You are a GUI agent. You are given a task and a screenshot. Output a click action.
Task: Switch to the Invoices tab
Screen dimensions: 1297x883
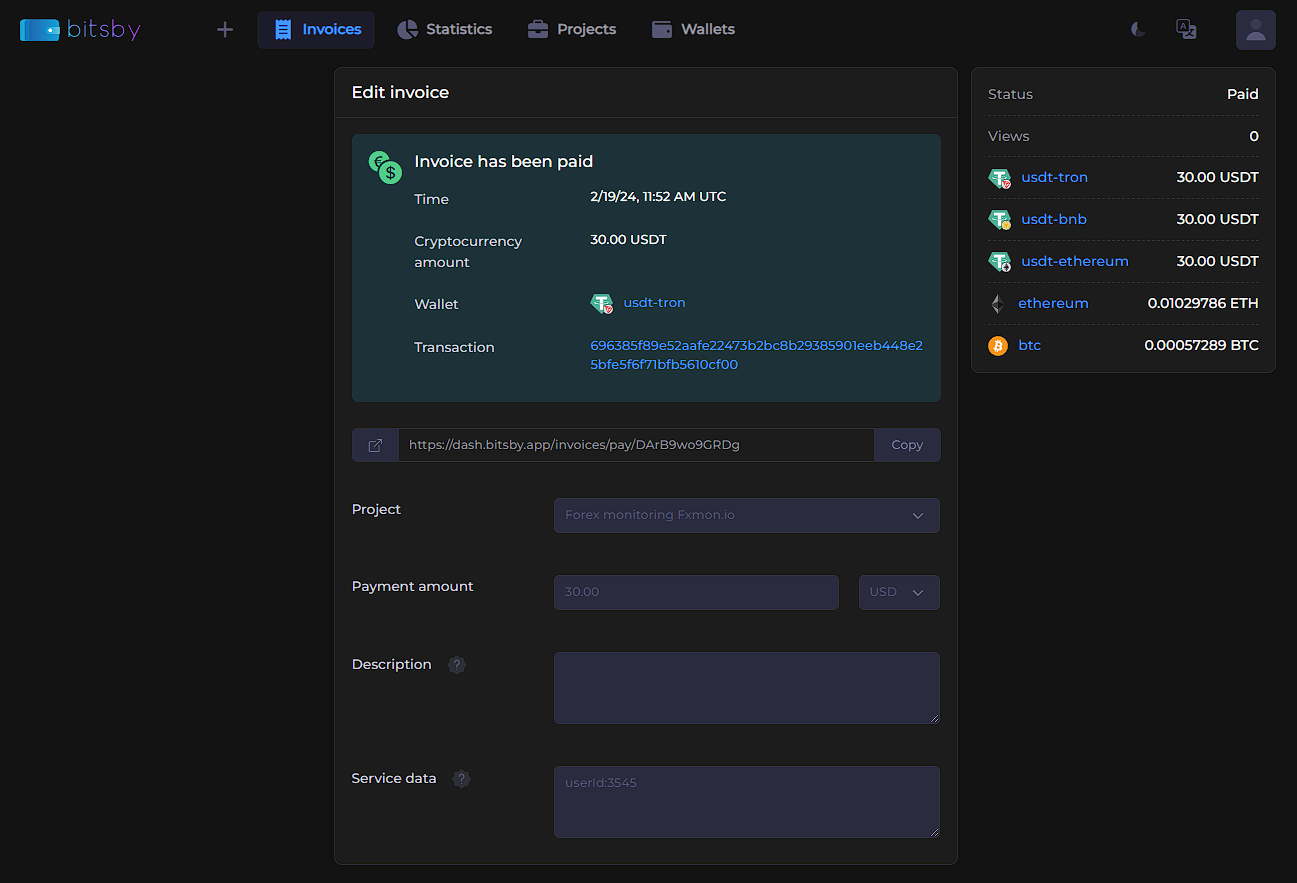pos(316,30)
